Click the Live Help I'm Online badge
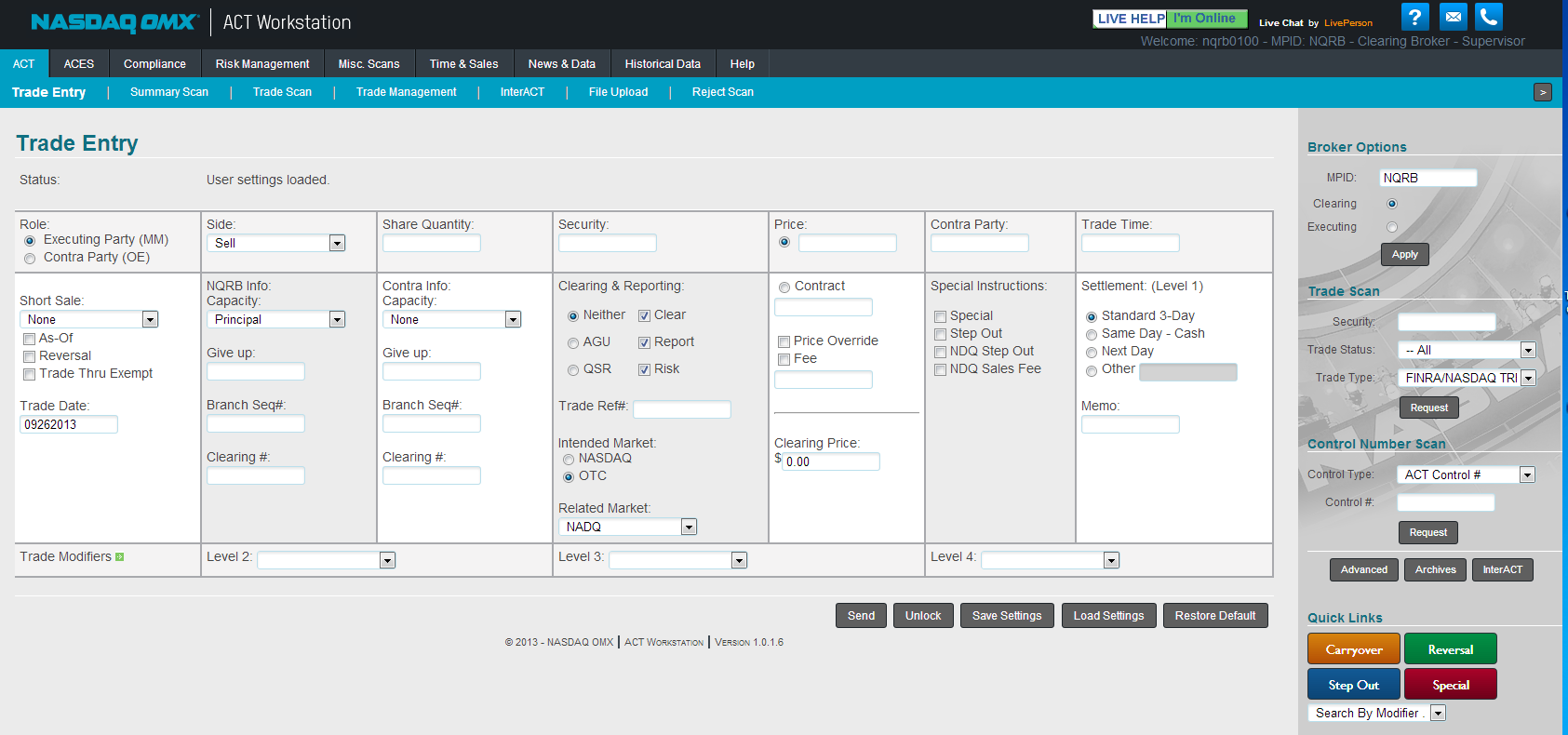 pos(1170,19)
